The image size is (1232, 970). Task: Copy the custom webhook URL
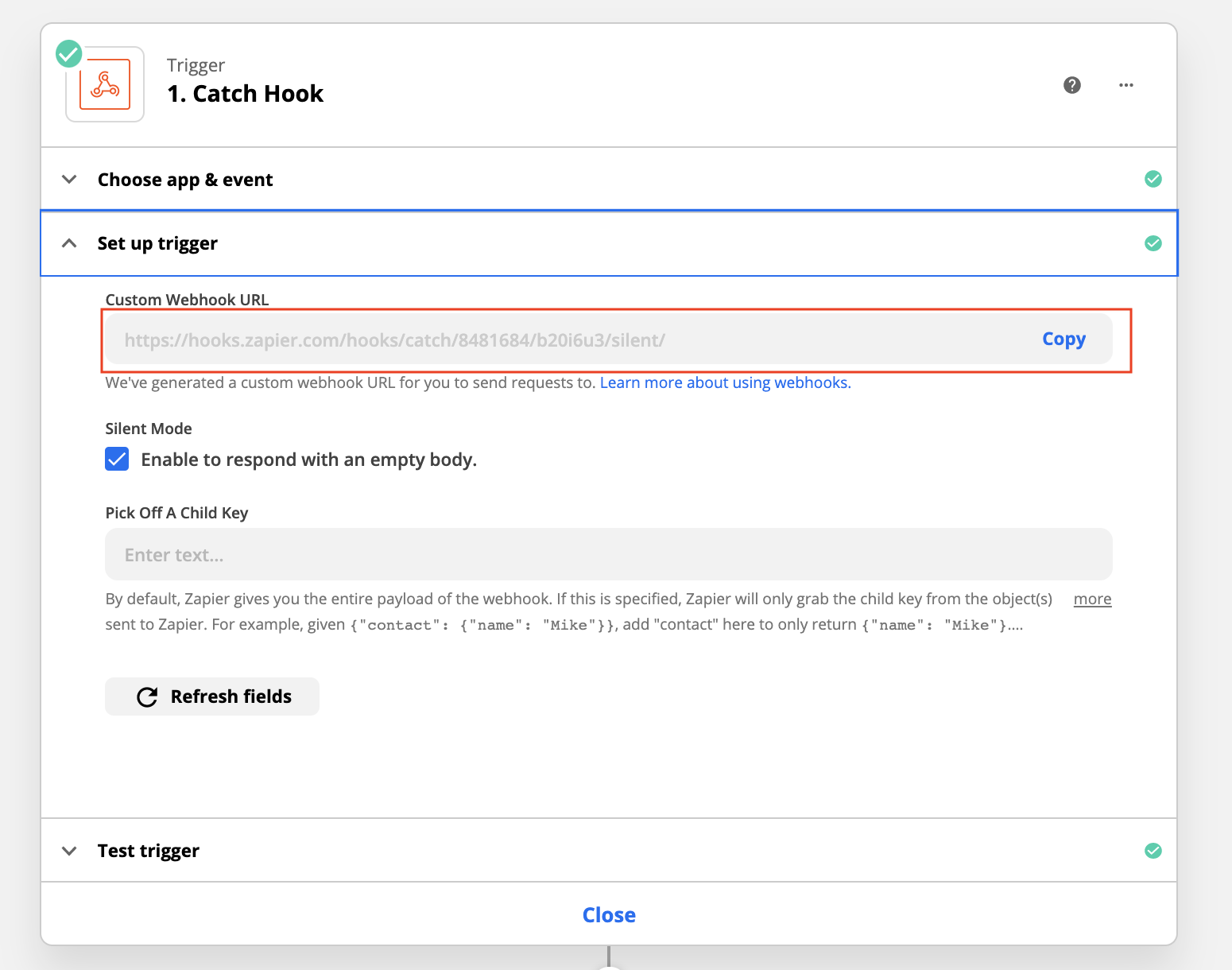1063,339
